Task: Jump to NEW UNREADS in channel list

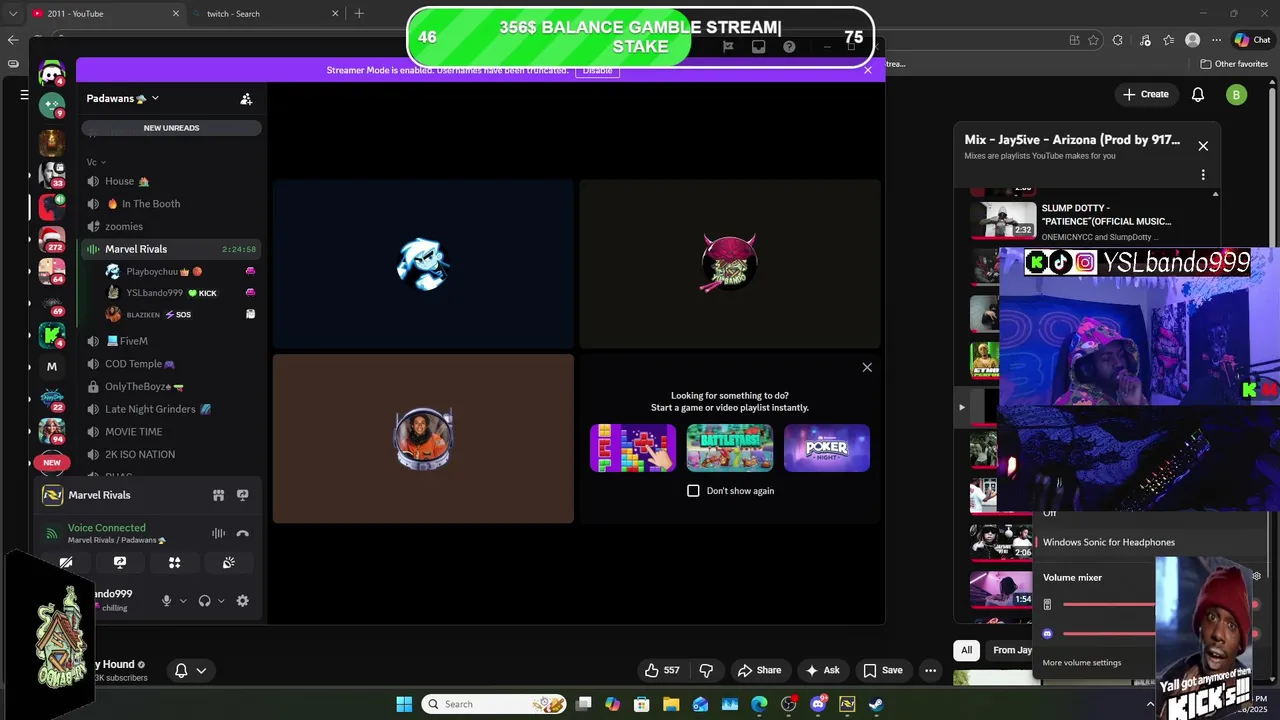Action: [x=171, y=128]
